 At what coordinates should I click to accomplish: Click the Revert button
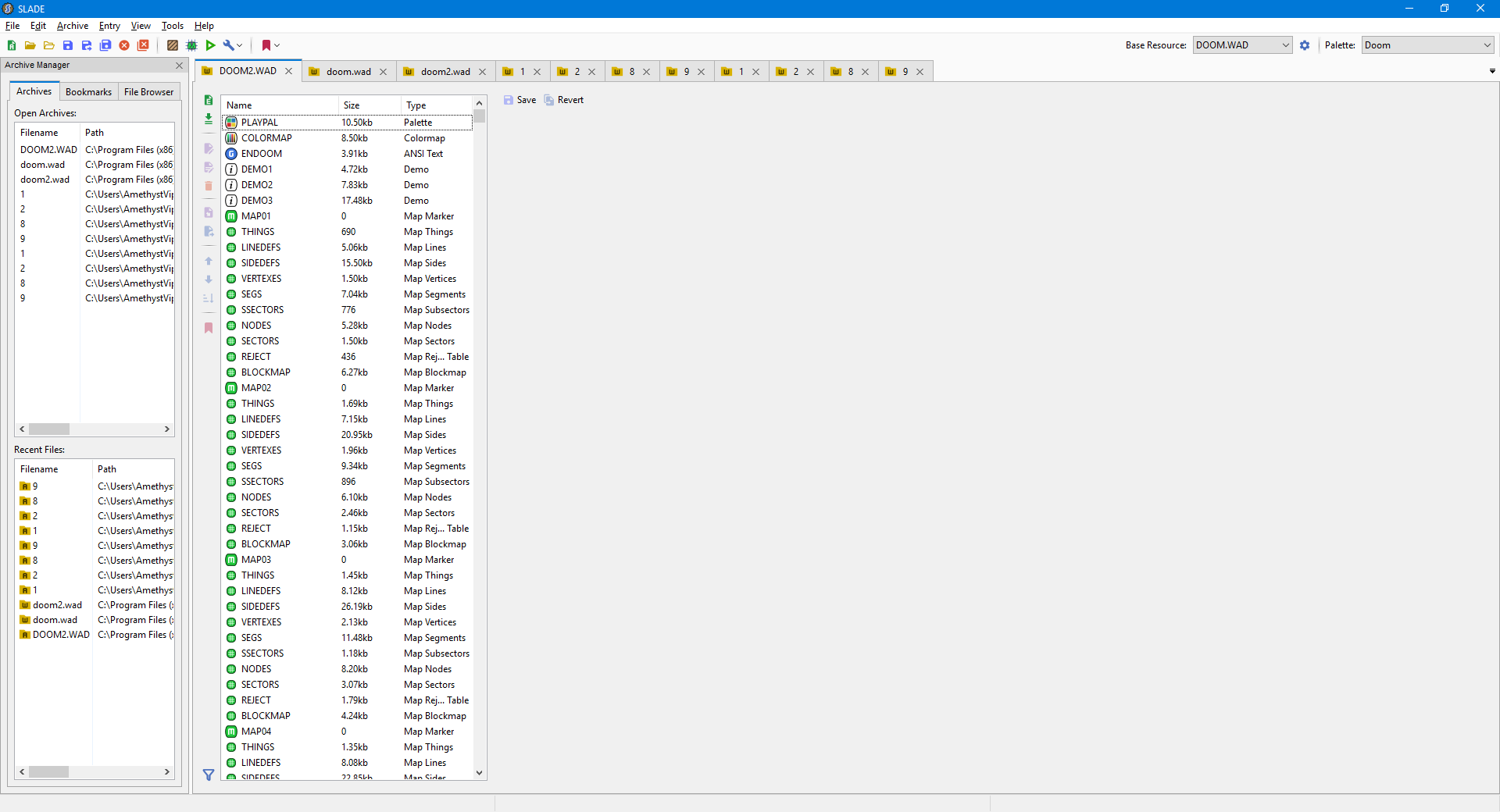click(x=564, y=100)
